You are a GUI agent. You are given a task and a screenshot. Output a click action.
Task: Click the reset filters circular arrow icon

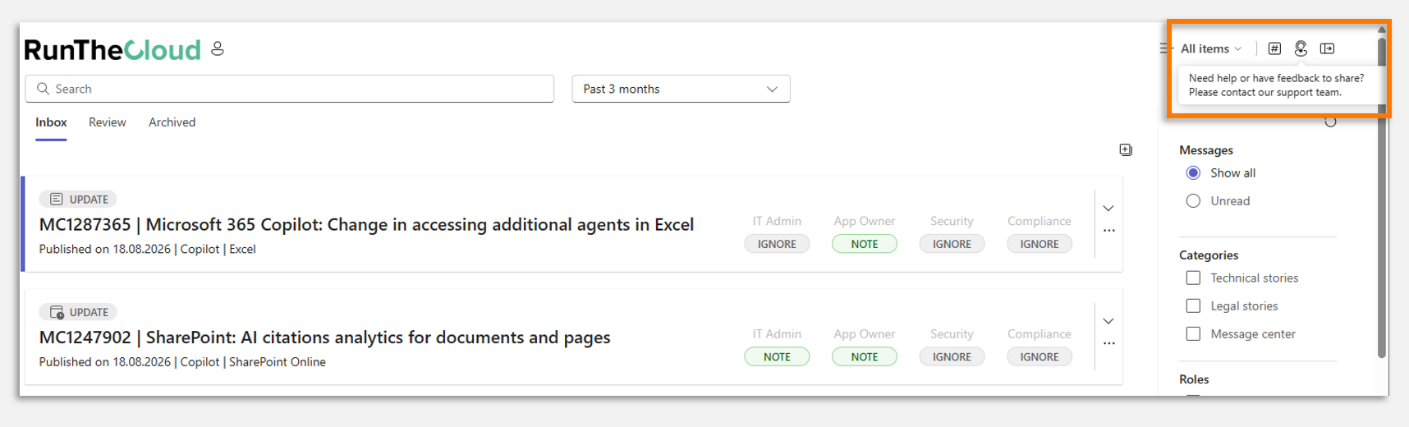coord(1330,122)
